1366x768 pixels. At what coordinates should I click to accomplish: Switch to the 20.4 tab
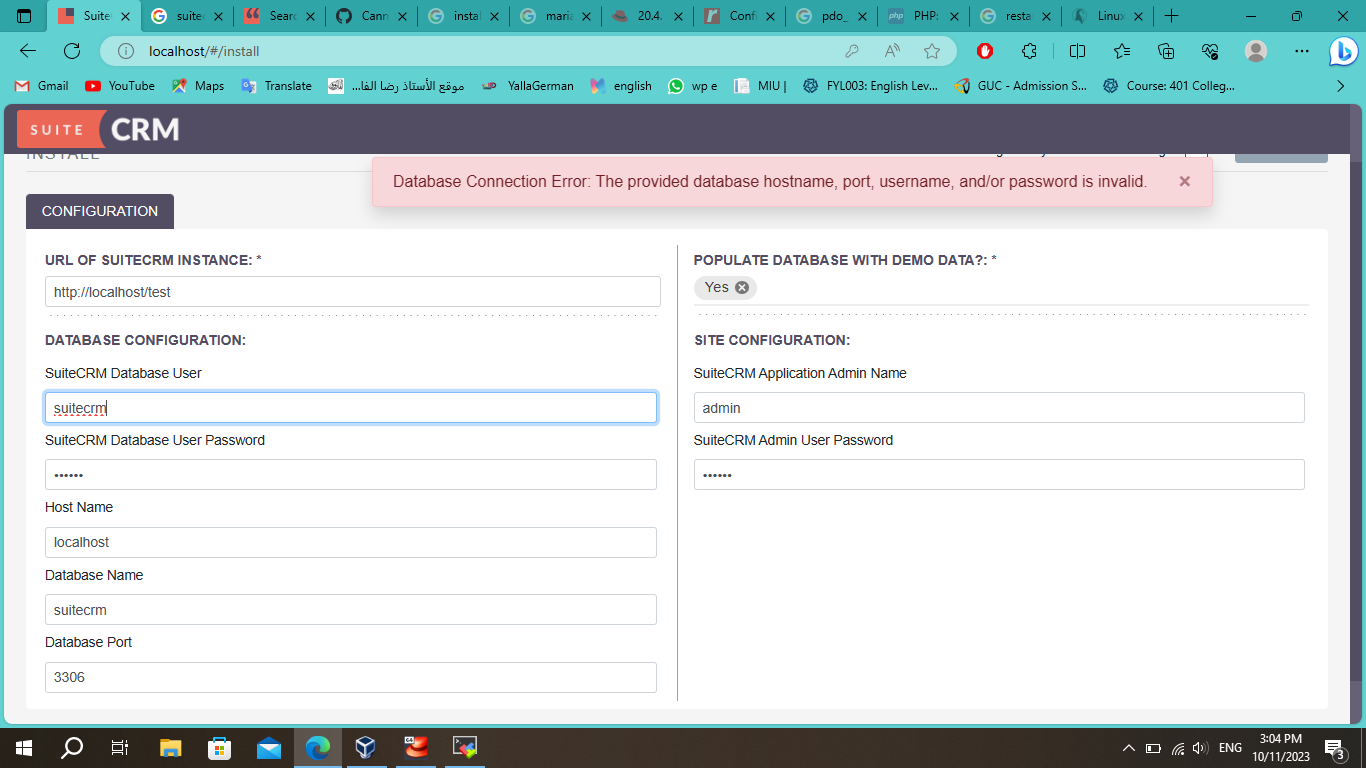[x=645, y=16]
